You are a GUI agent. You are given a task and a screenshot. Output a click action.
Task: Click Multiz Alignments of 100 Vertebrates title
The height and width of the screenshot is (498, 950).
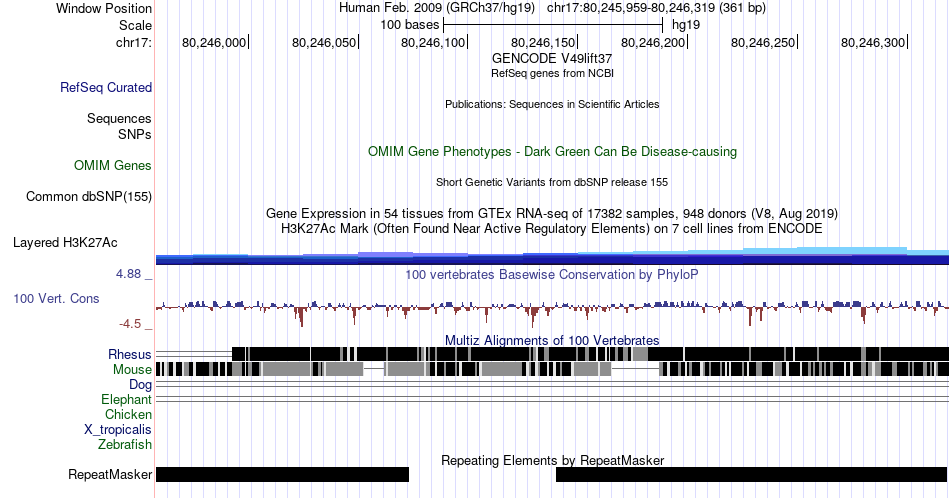tap(552, 340)
